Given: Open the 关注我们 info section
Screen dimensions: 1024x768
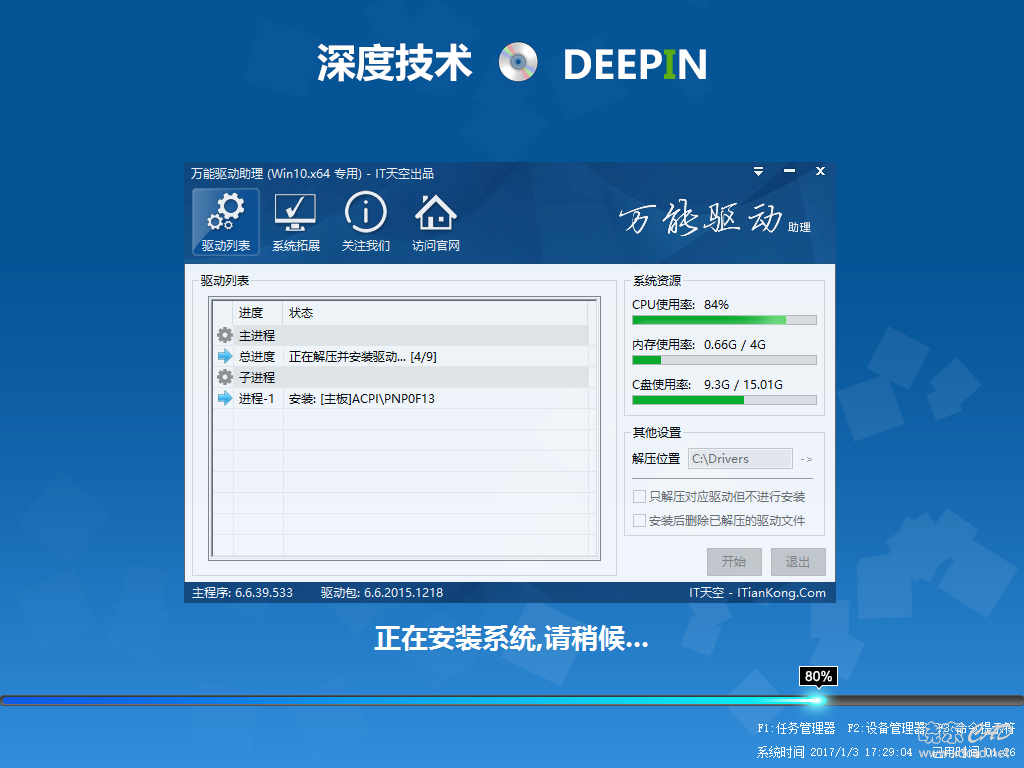Looking at the screenshot, I should [x=366, y=222].
